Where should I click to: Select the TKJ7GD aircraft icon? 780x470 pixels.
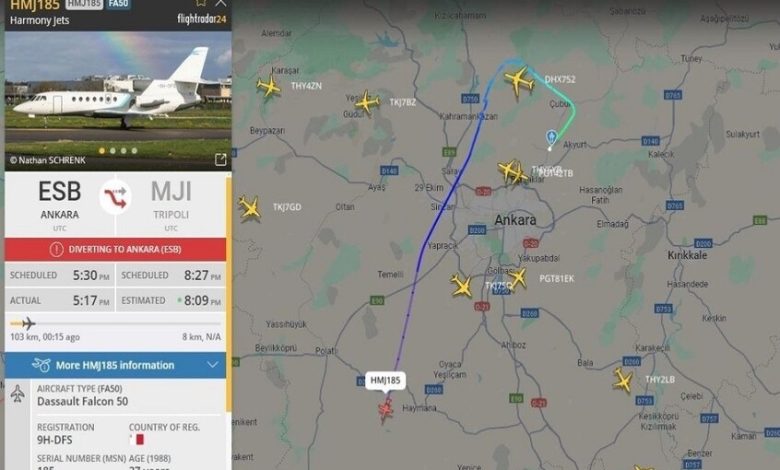point(250,208)
